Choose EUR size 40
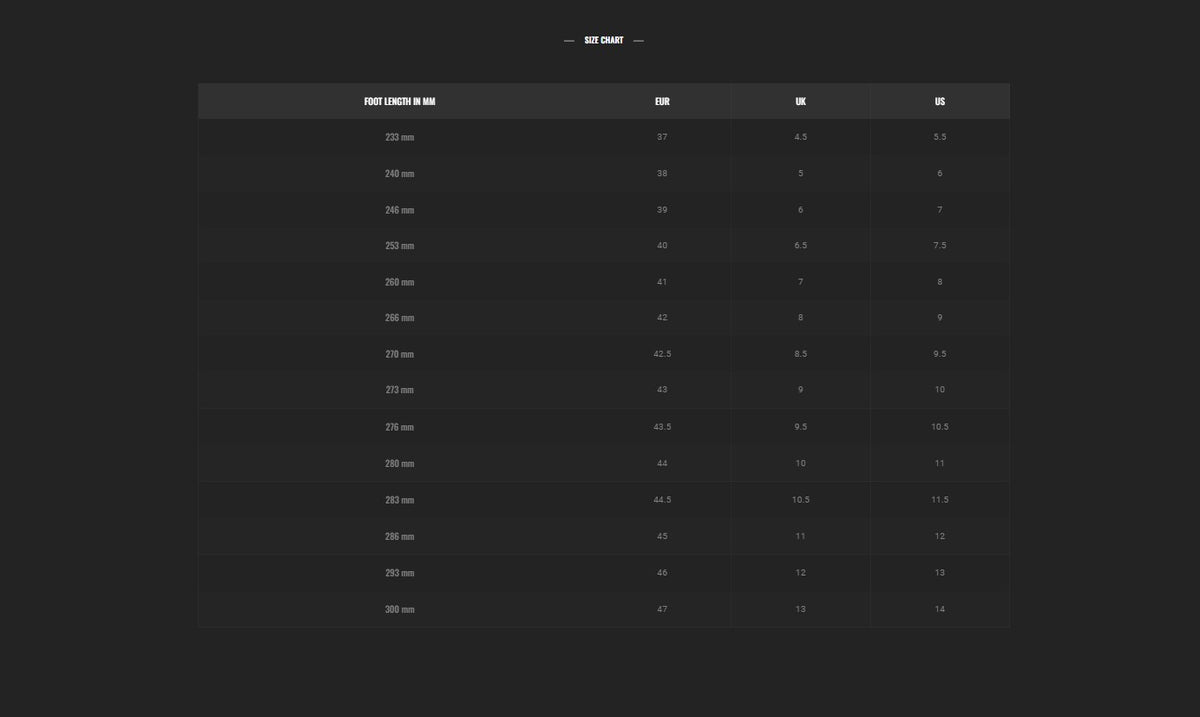 [662, 245]
